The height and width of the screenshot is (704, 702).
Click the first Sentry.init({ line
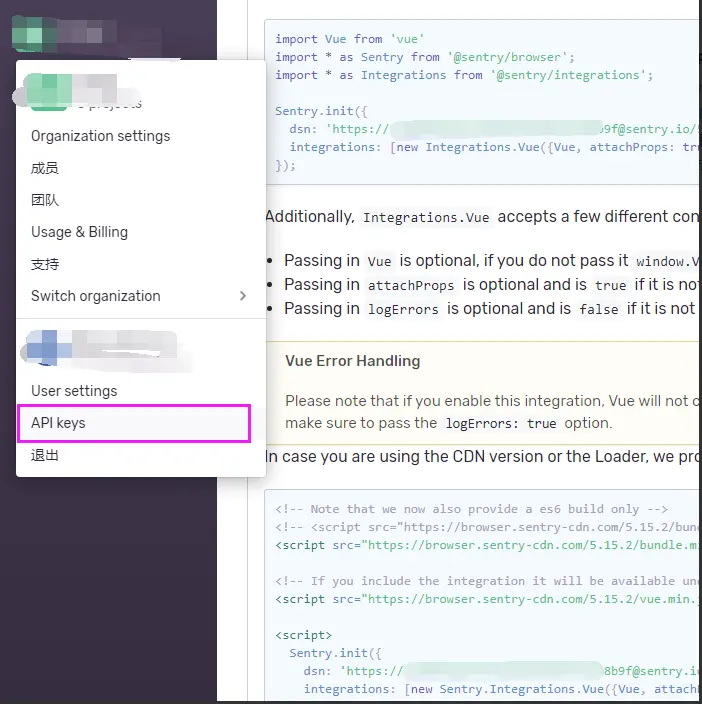pyautogui.click(x=321, y=111)
